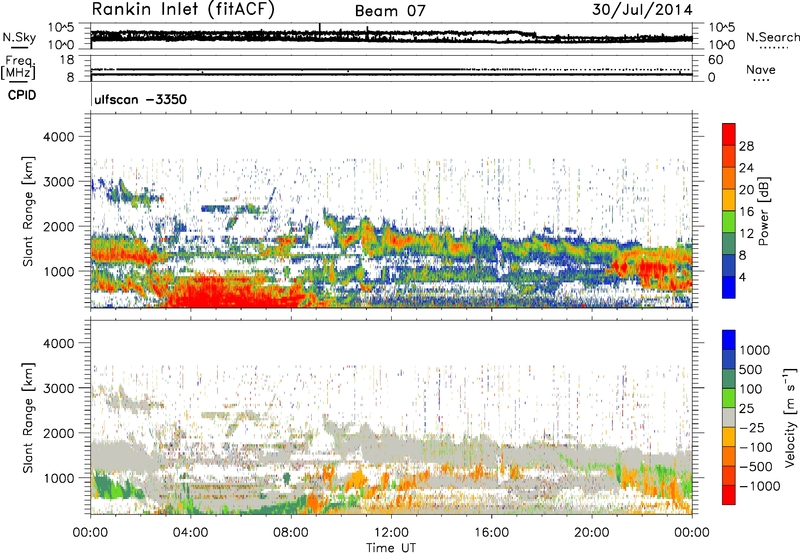This screenshot has width=800, height=554.
Task: Click the Velocity colour bar
Action: tap(729, 417)
